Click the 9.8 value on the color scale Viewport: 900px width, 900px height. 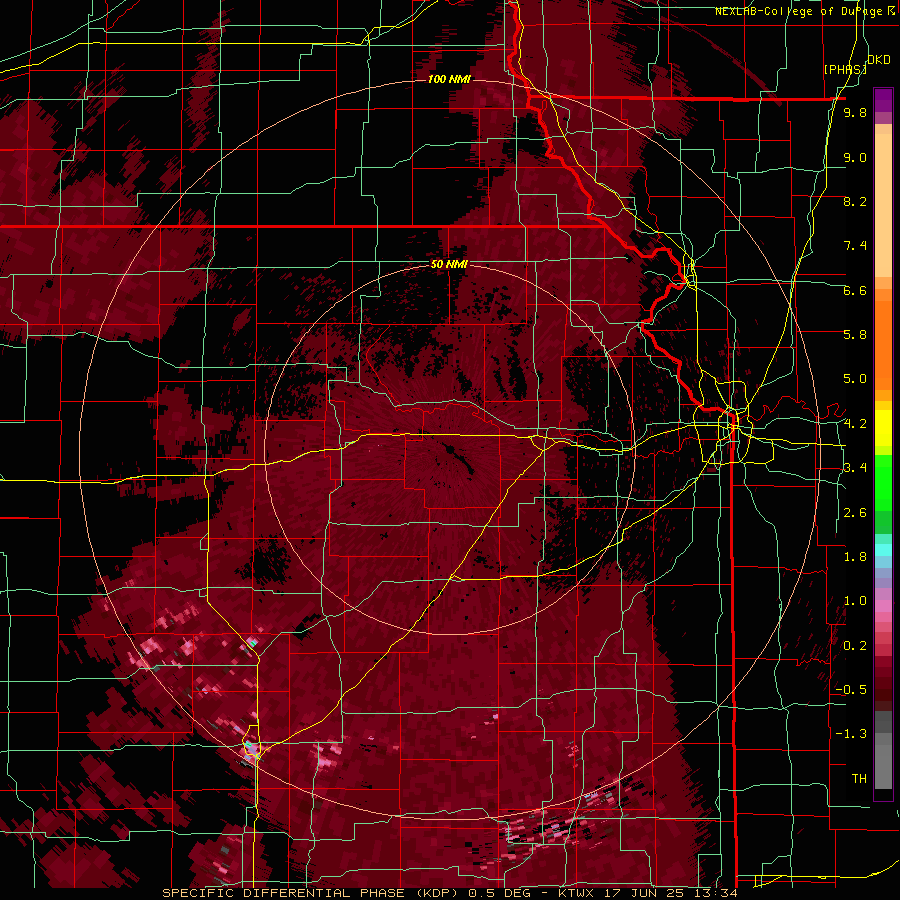click(x=855, y=113)
